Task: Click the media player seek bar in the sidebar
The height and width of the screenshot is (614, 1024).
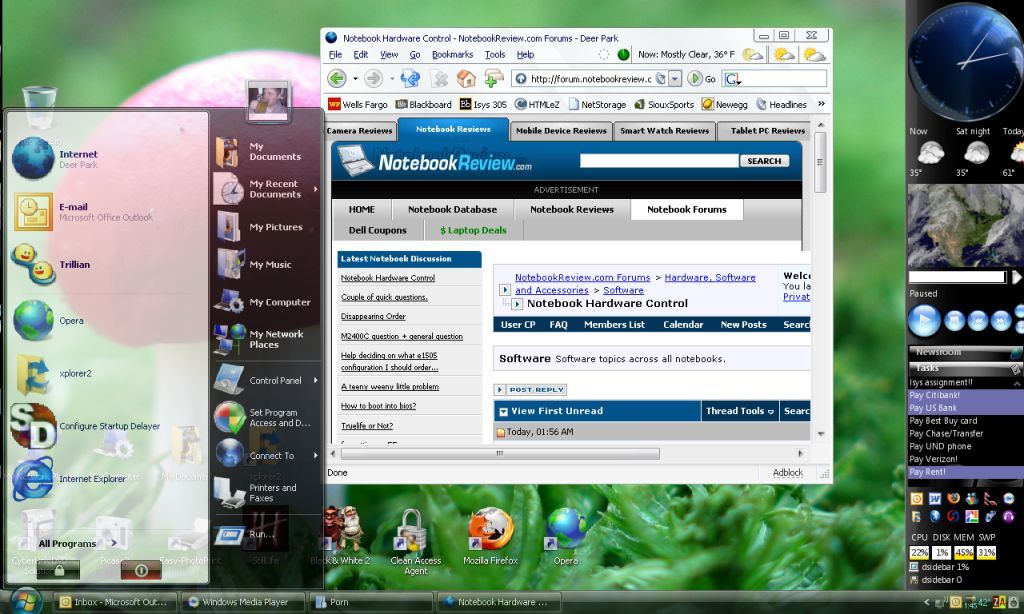Action: point(957,277)
